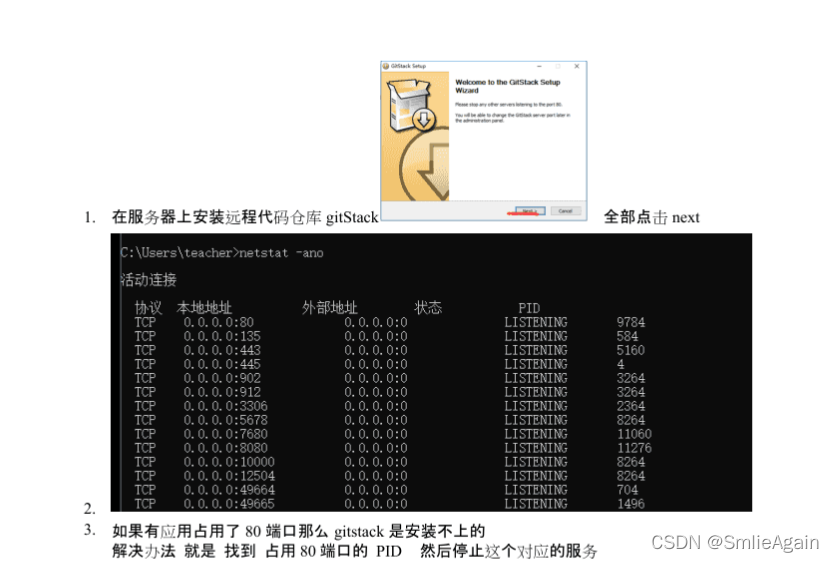Click PID value 11060
This screenshot has height=562, width=834.
(635, 434)
